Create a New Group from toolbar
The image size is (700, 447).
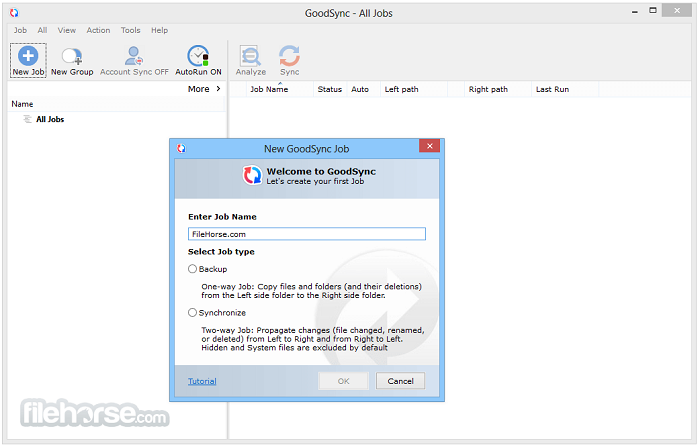(x=72, y=61)
